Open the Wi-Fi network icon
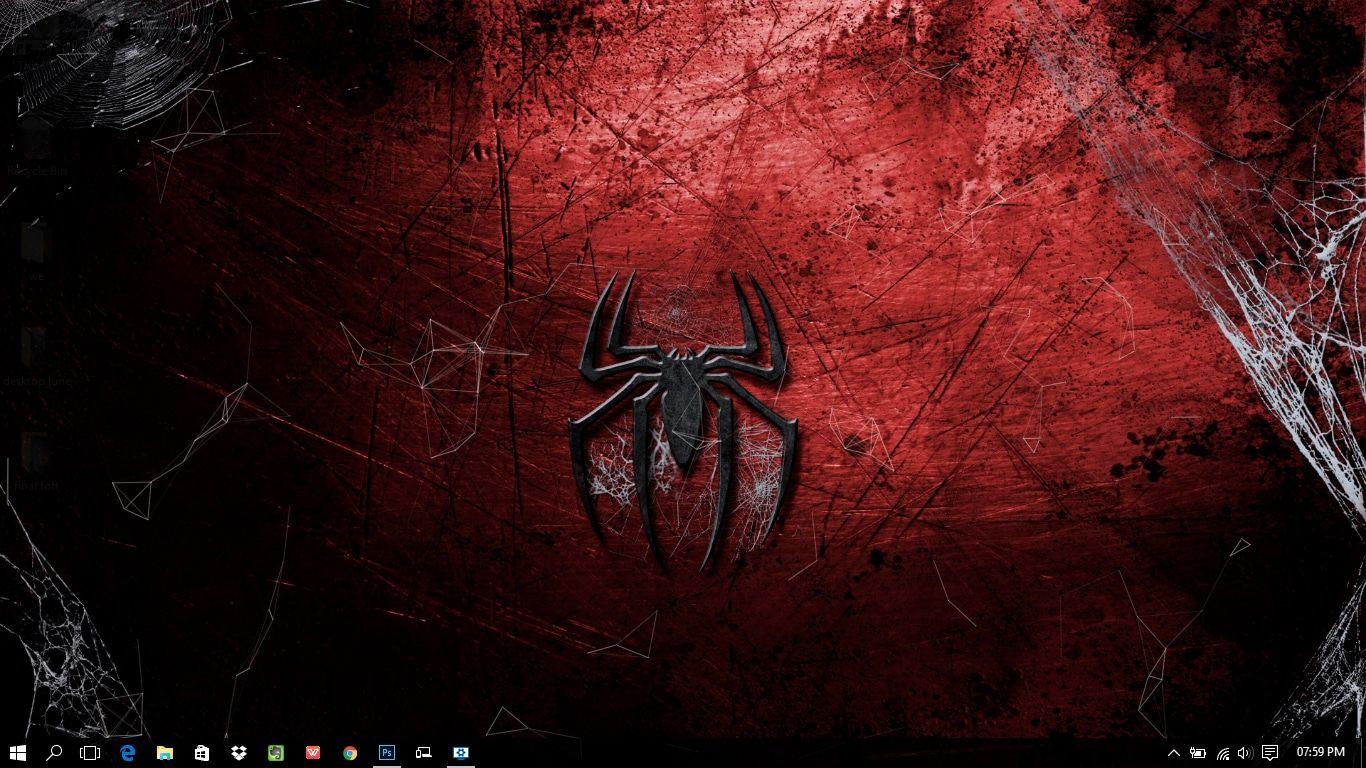1366x768 pixels. tap(1222, 752)
